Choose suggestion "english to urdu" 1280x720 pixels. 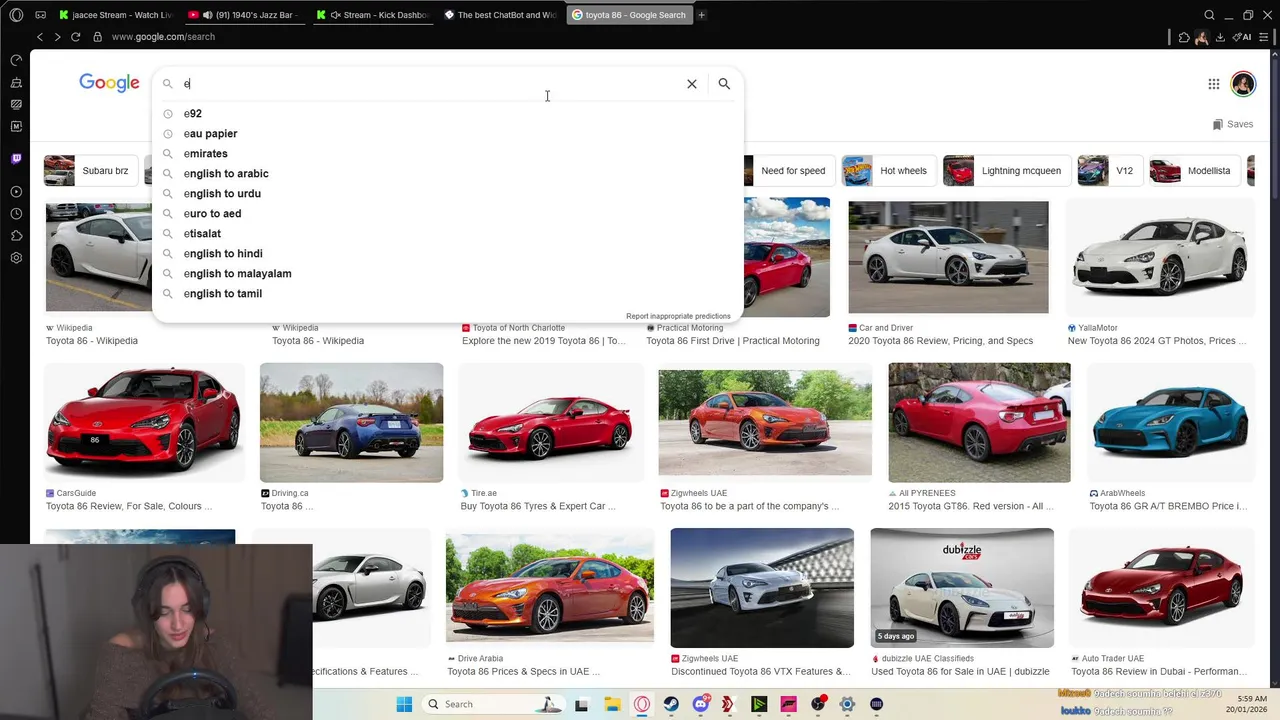(x=447, y=194)
